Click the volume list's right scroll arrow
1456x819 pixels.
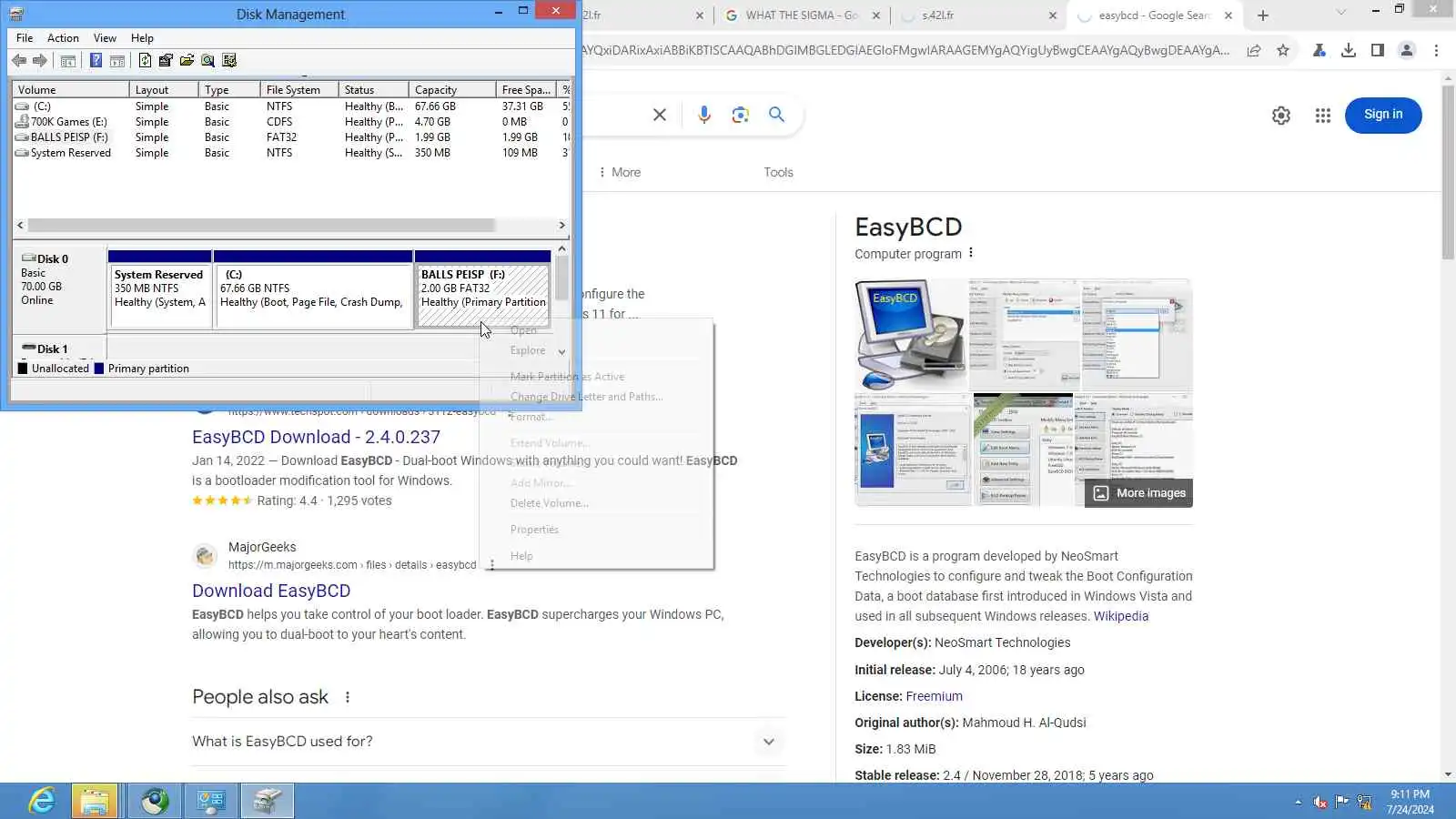pos(561,225)
